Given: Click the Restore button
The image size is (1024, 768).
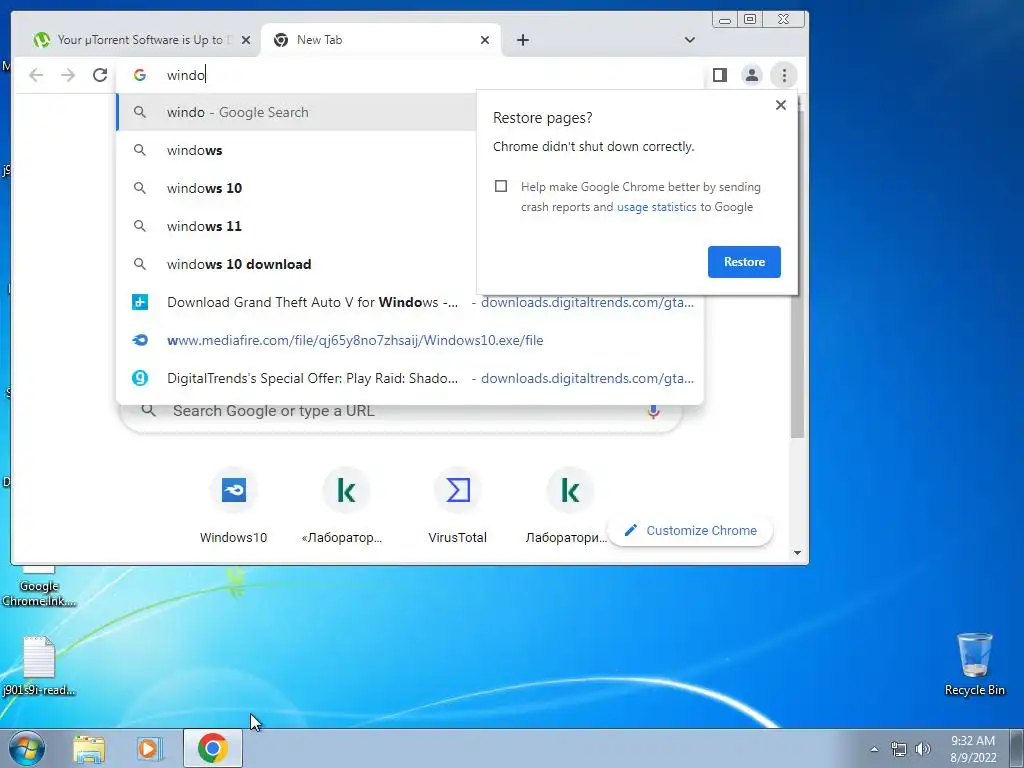Looking at the screenshot, I should click(744, 262).
